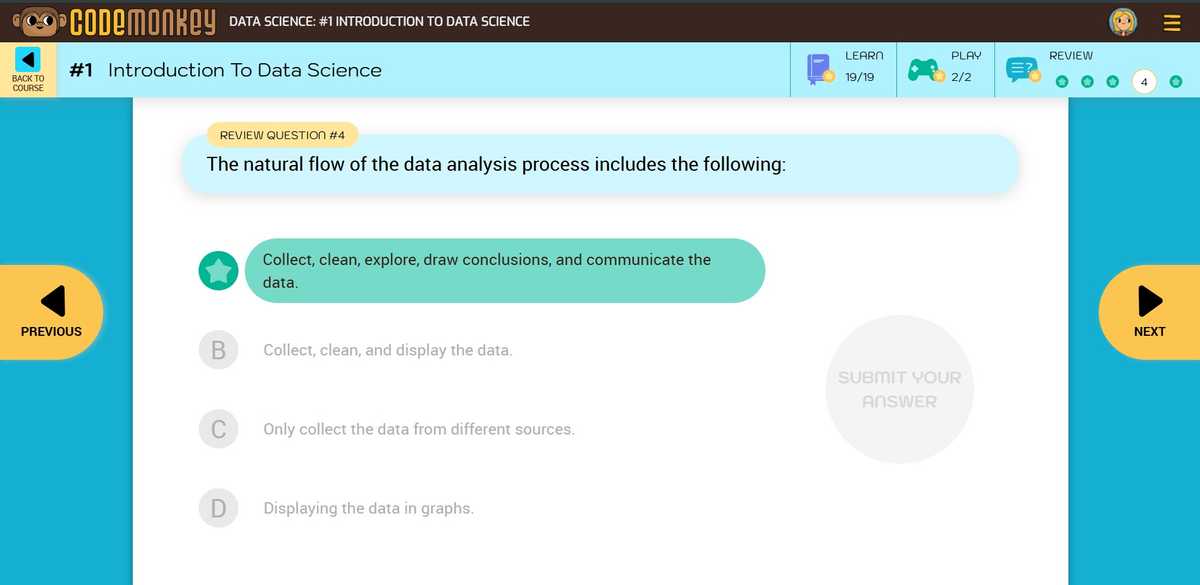The image size is (1200, 585).
Task: Go to third review question star
Action: [1112, 81]
